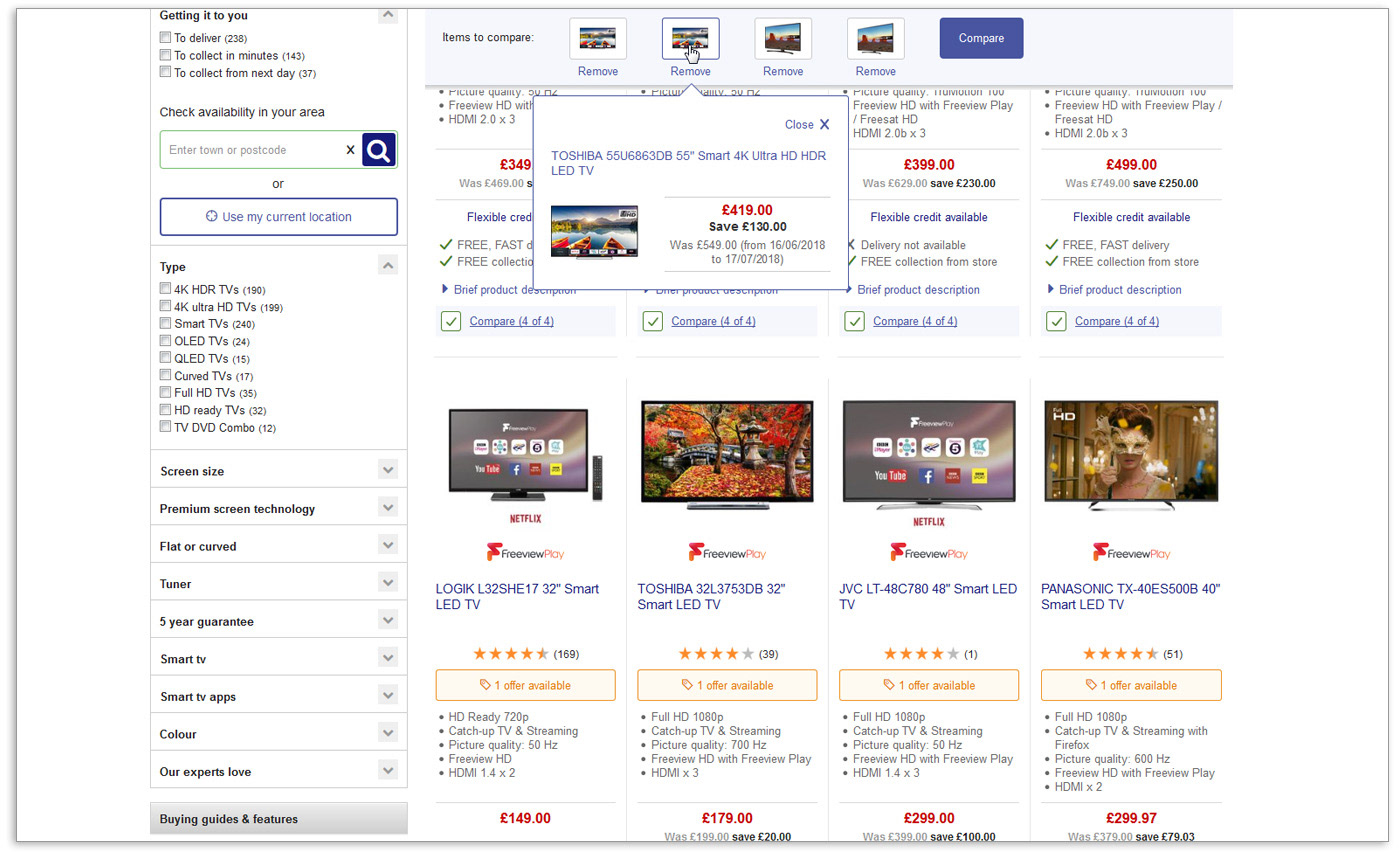Tick the To deliver checkbox
This screenshot has height=852, width=1400.
click(x=165, y=37)
